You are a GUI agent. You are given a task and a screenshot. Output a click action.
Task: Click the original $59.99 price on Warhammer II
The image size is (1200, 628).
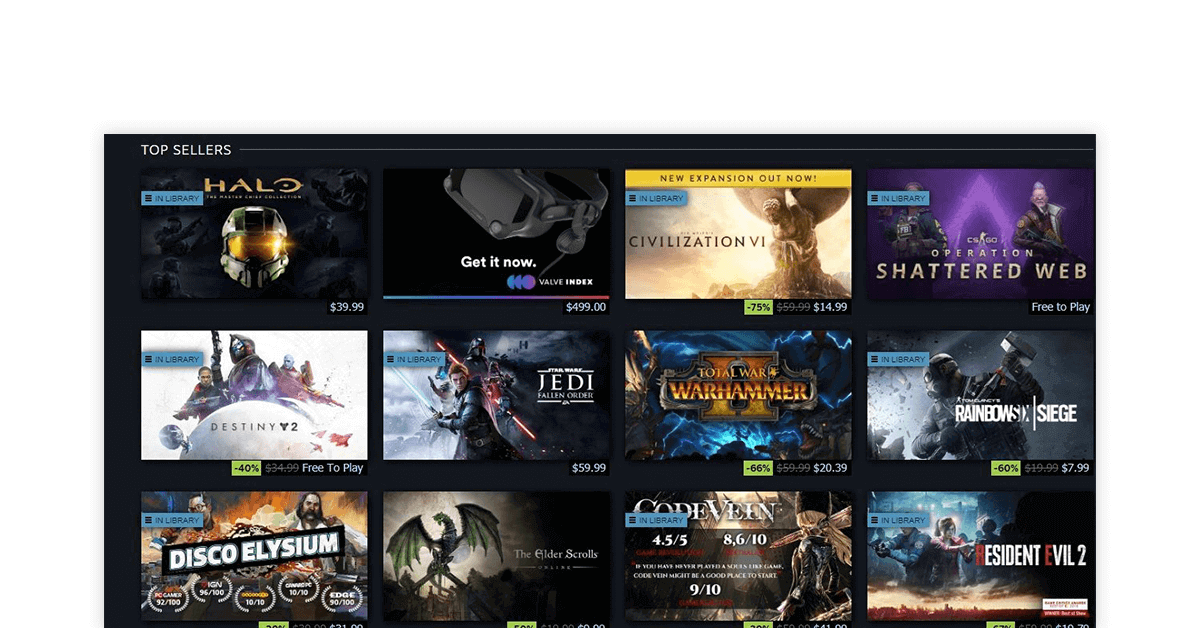[793, 468]
